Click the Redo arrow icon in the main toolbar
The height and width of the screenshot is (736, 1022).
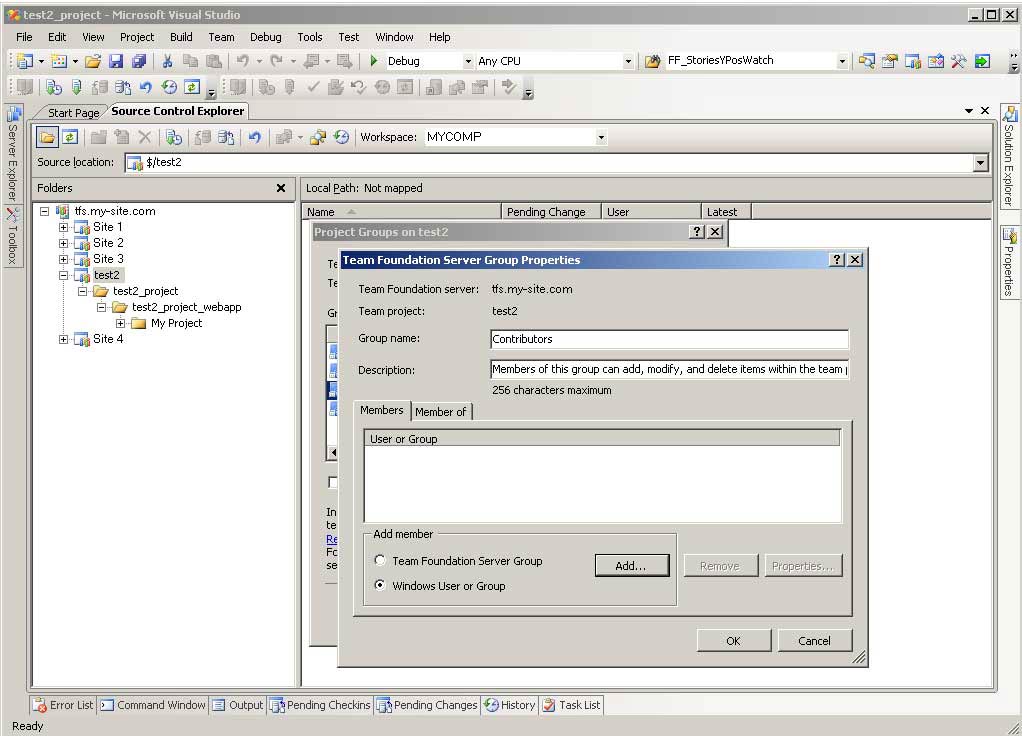point(276,61)
